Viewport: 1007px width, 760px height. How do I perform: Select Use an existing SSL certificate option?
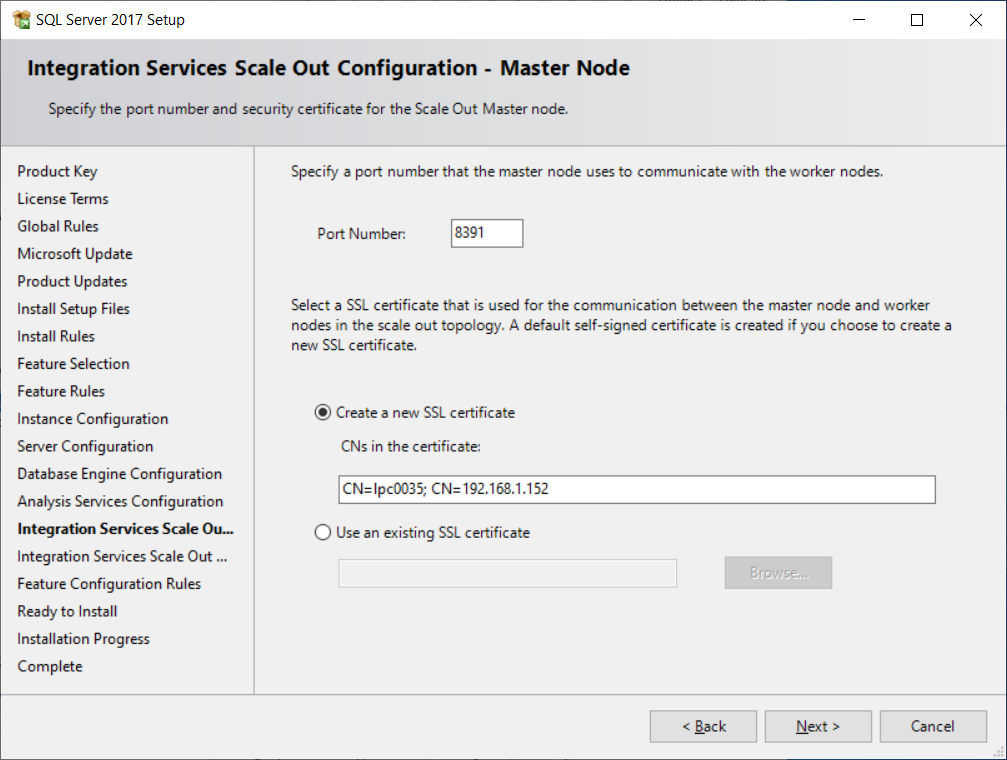(x=323, y=533)
